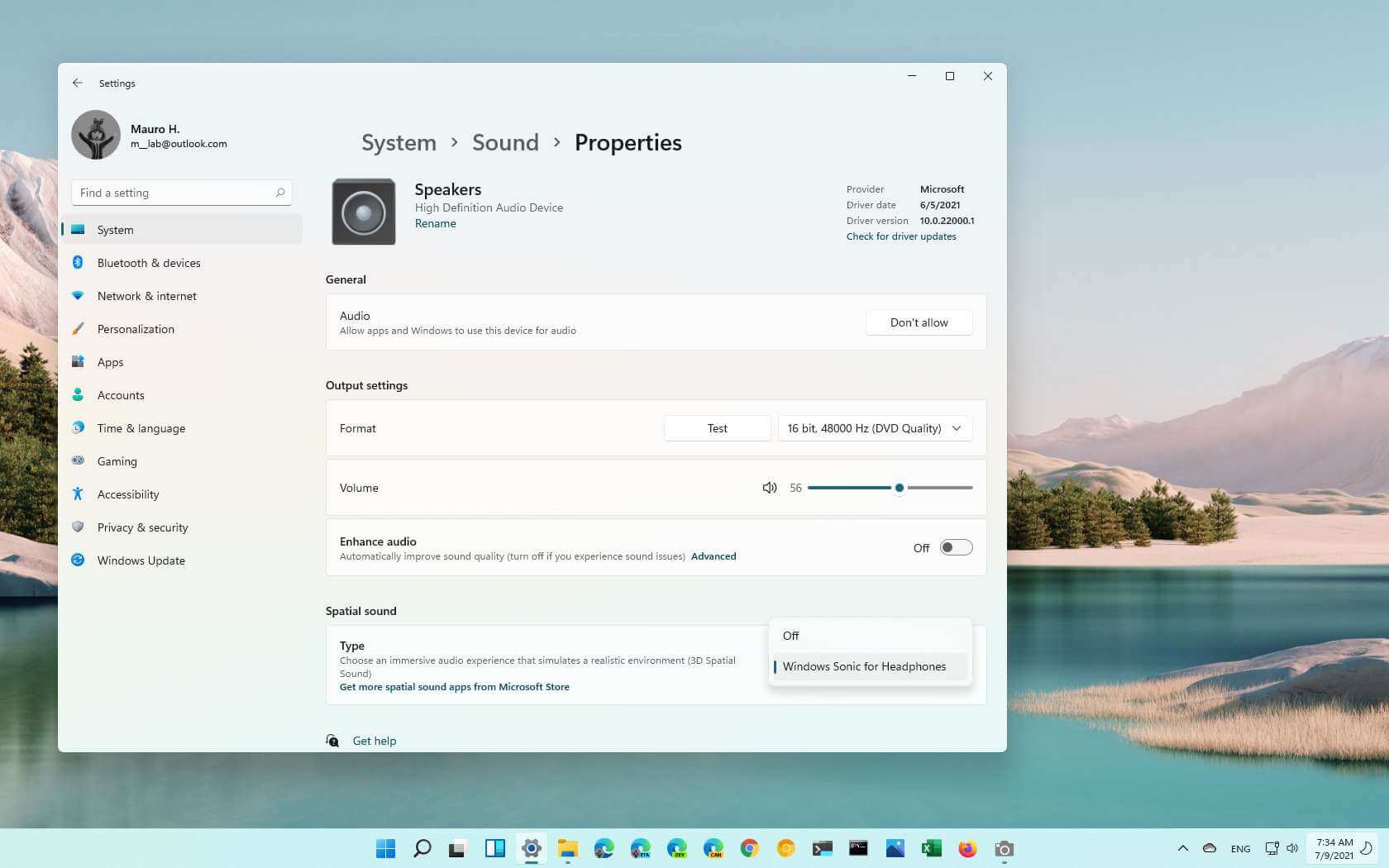This screenshot has height=868, width=1389.
Task: Click the Don't allow audio button
Action: (919, 322)
